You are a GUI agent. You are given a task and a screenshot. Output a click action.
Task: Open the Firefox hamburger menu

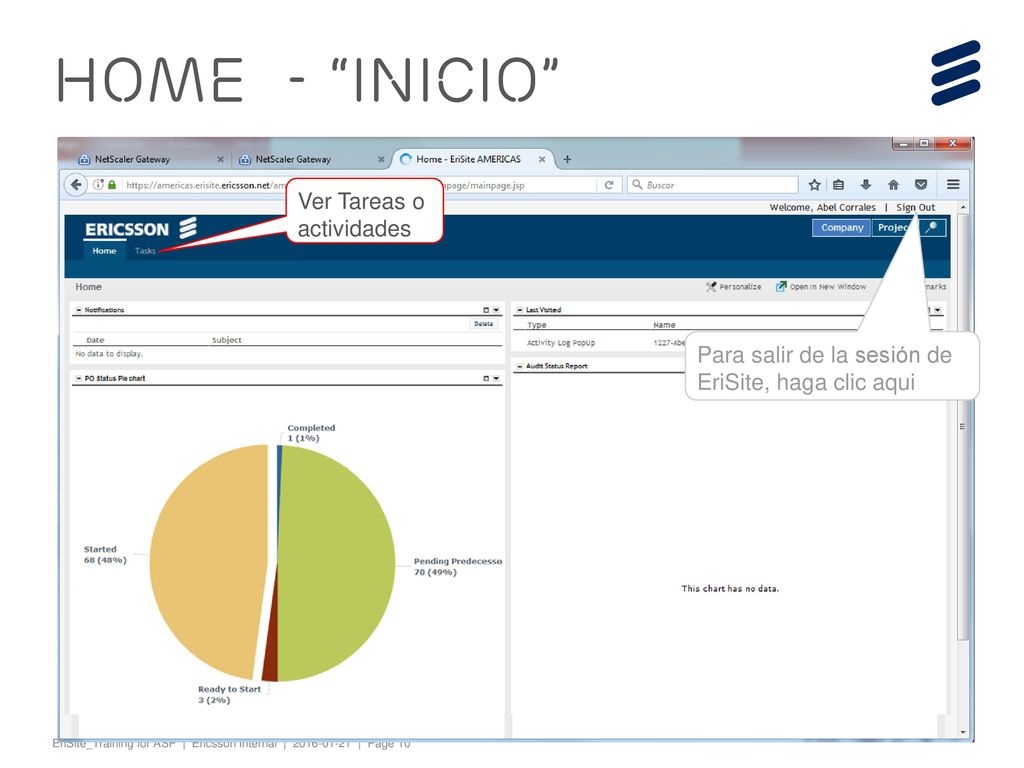[953, 185]
